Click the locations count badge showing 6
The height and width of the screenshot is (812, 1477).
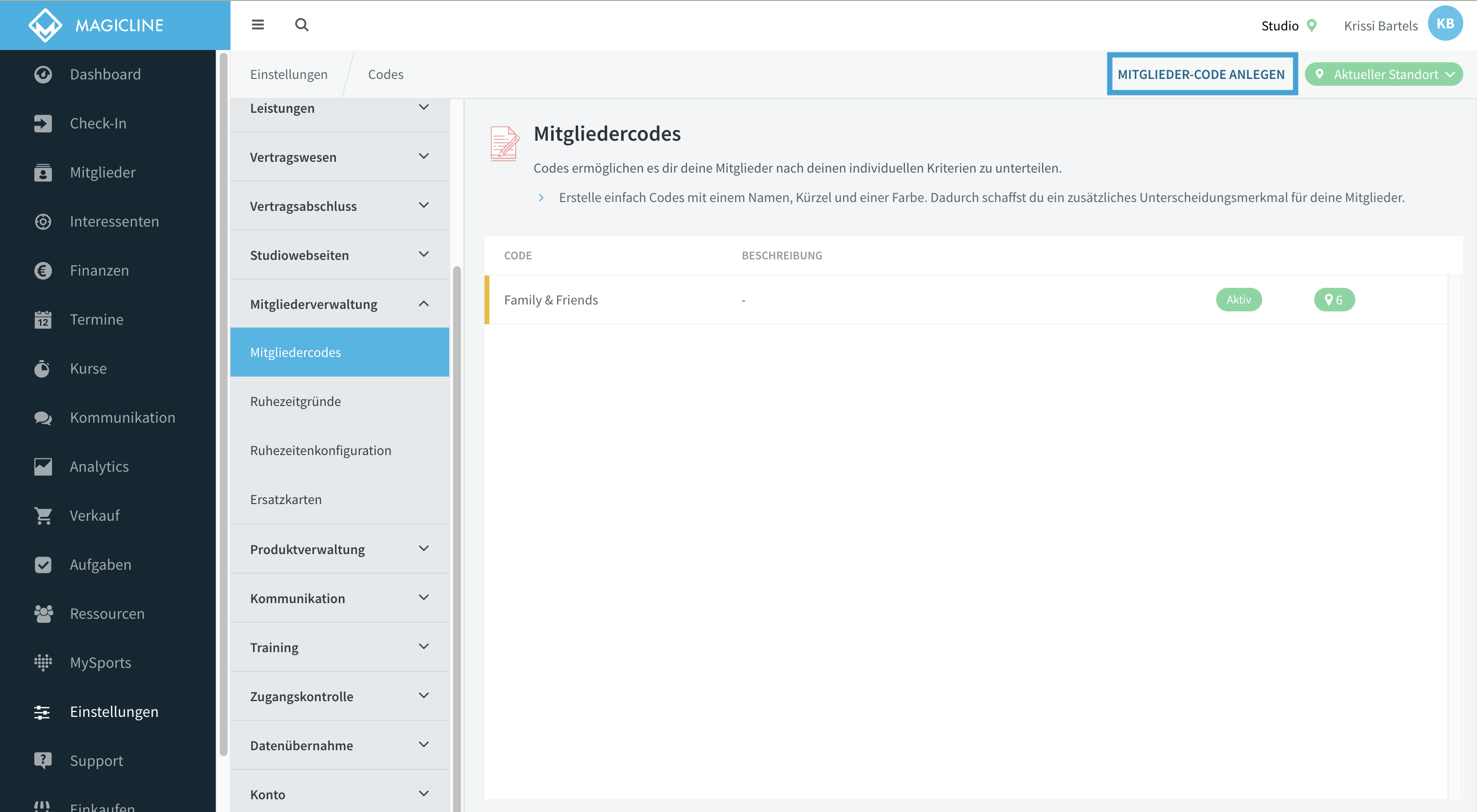[1334, 299]
